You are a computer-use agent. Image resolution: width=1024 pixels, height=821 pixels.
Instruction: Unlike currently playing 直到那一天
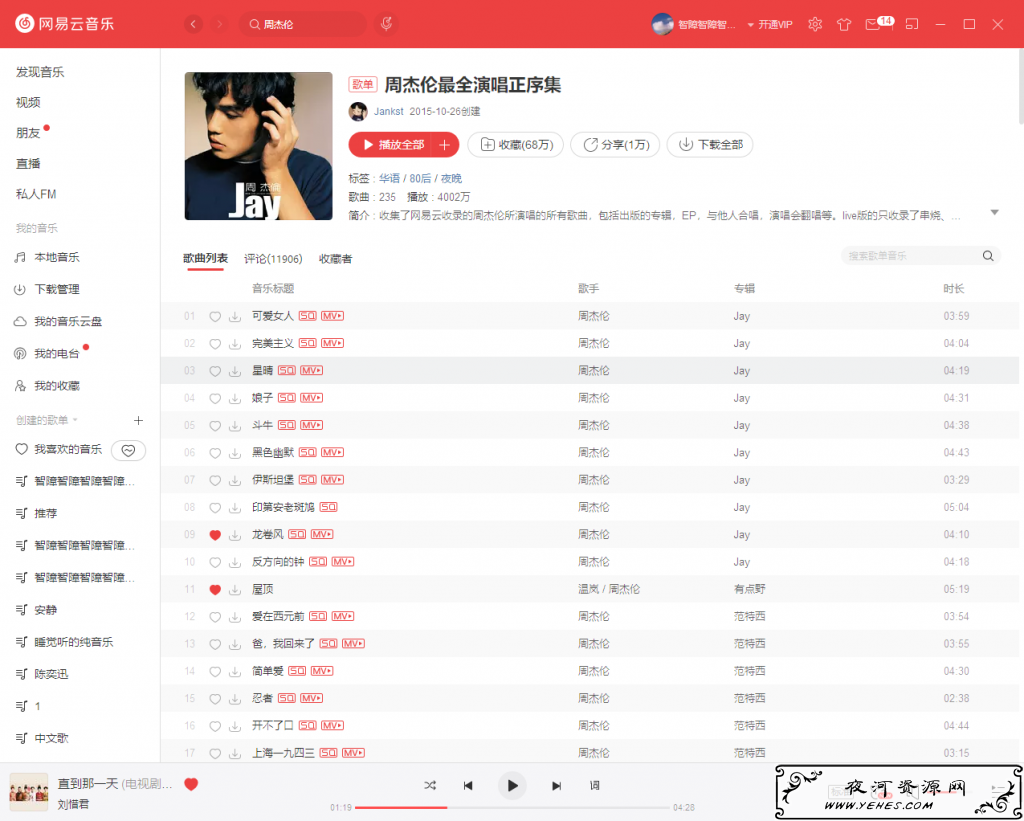(191, 784)
